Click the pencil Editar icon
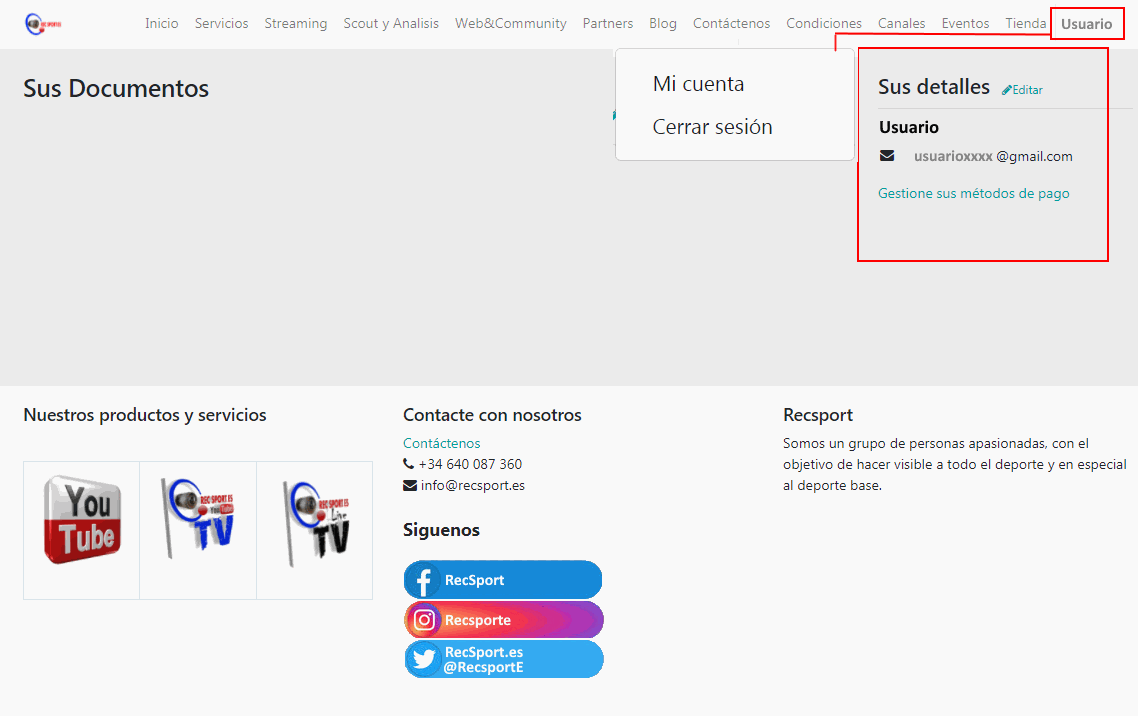Viewport: 1138px width, 716px height. [1007, 90]
